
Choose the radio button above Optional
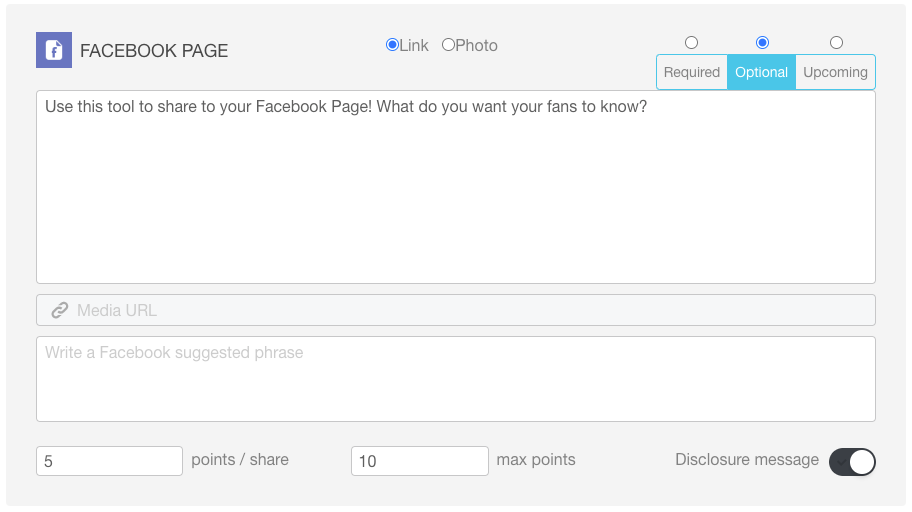pyautogui.click(x=762, y=42)
